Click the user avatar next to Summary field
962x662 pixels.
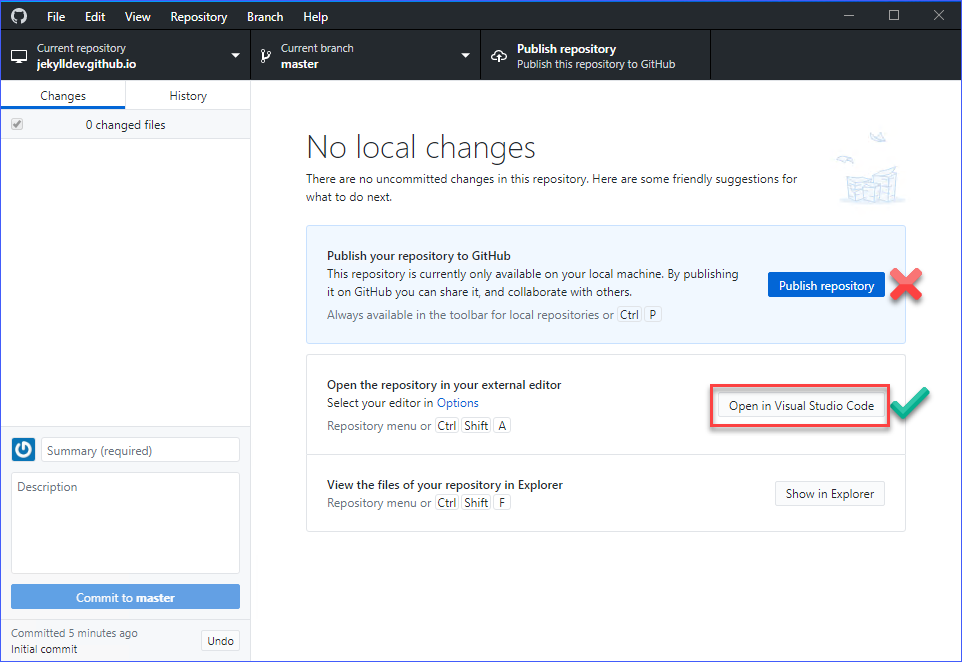23,450
